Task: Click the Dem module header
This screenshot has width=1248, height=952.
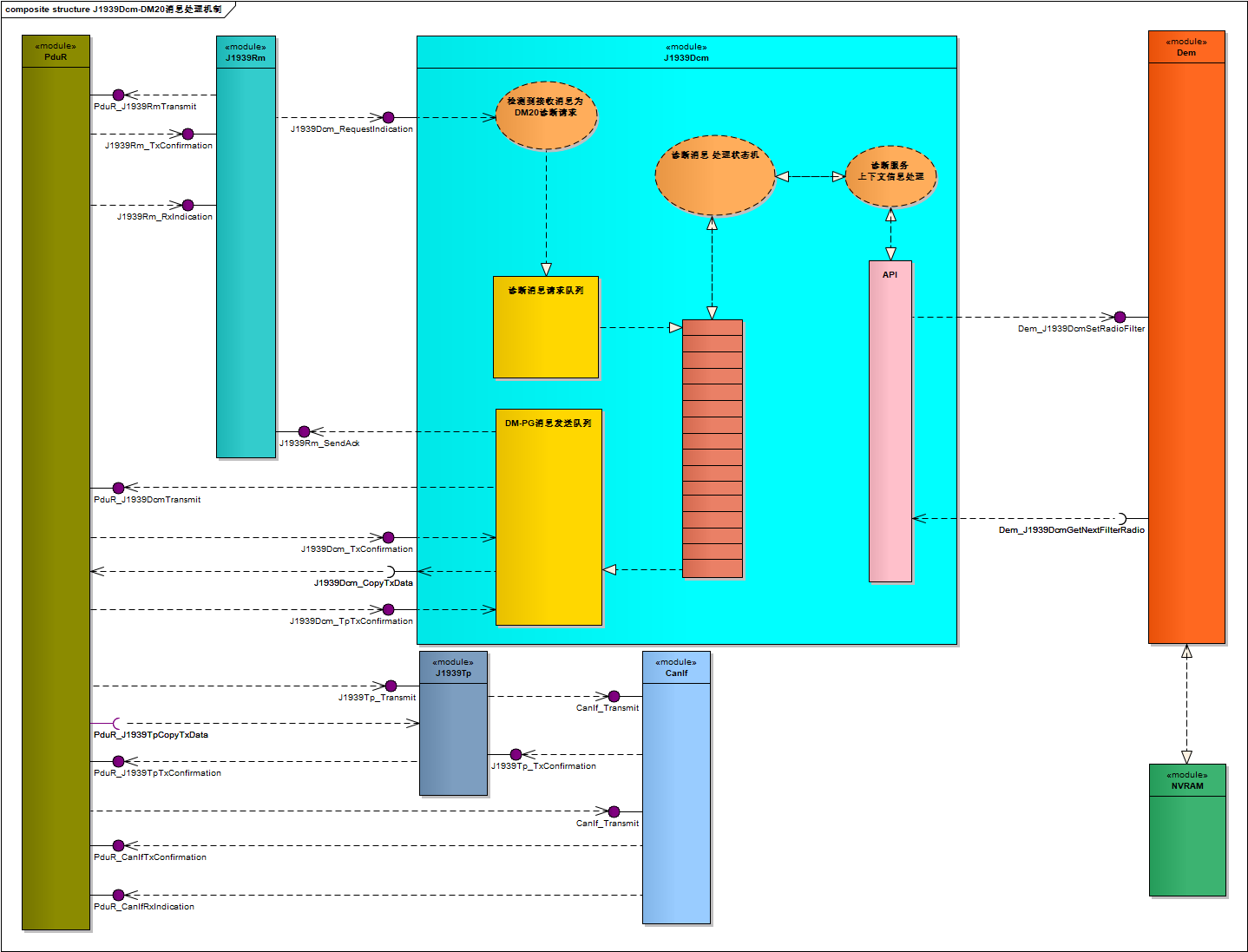Action: pos(1186,47)
